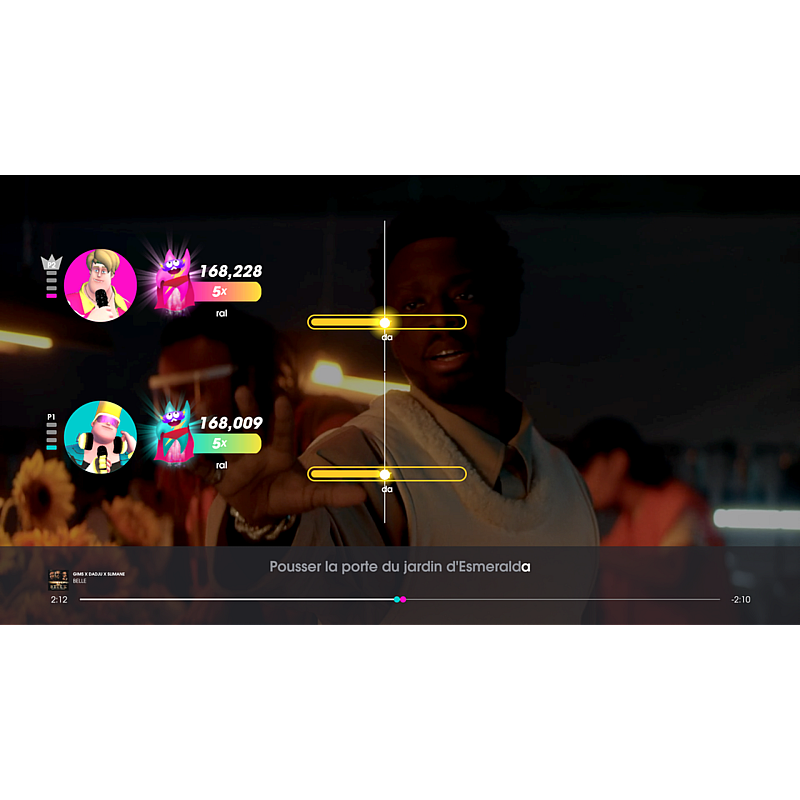Click the pink mascot beside score 168,228

click(x=174, y=280)
